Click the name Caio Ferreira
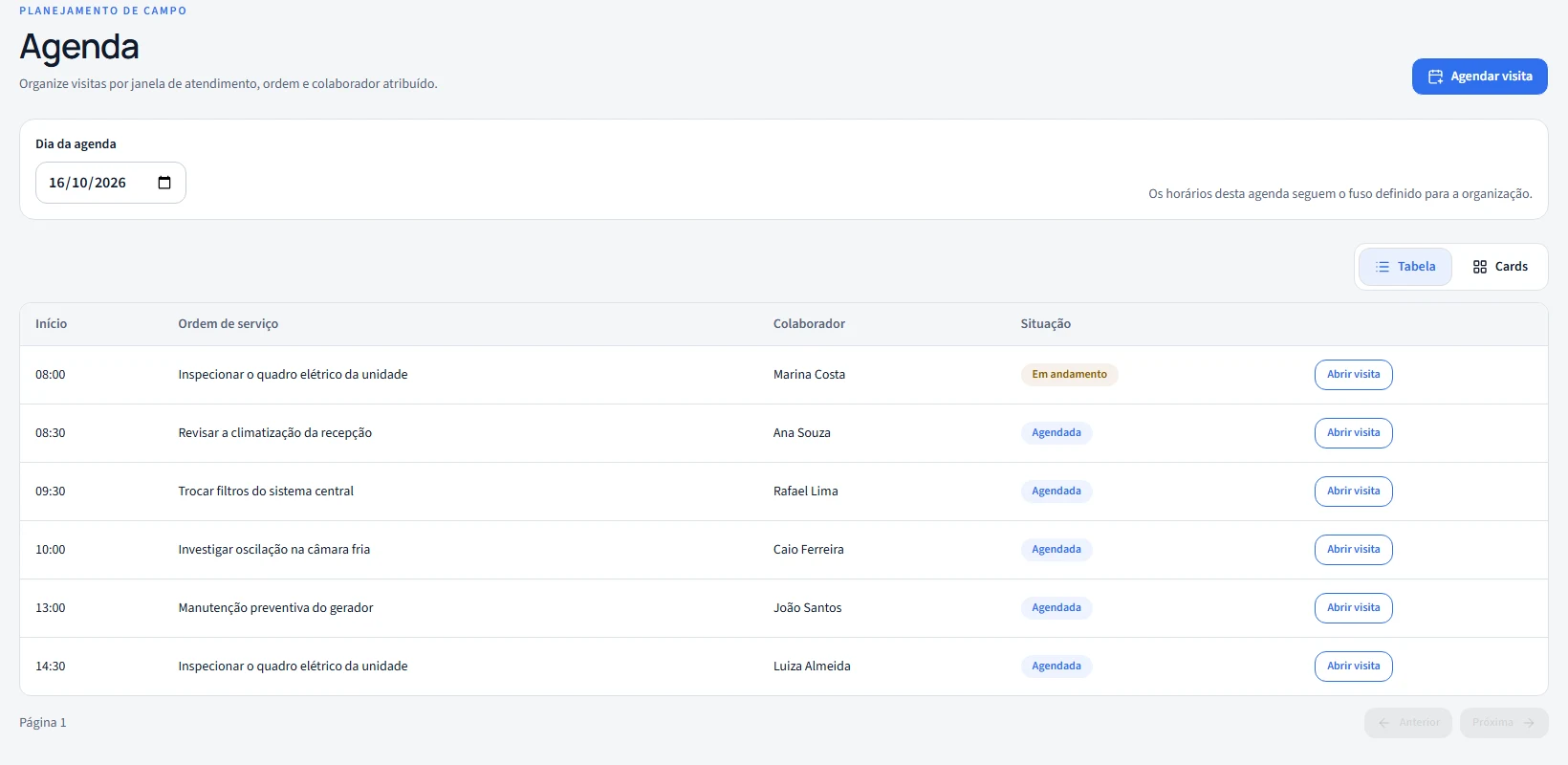 point(809,550)
